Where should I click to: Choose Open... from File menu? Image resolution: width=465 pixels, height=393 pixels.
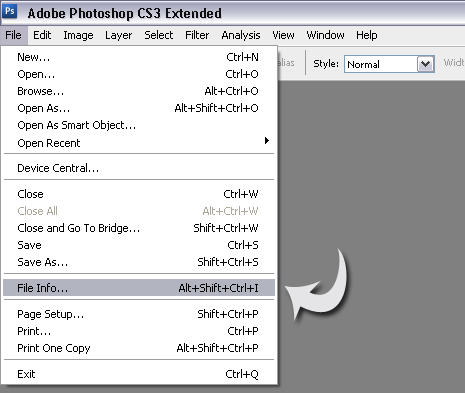coord(139,74)
